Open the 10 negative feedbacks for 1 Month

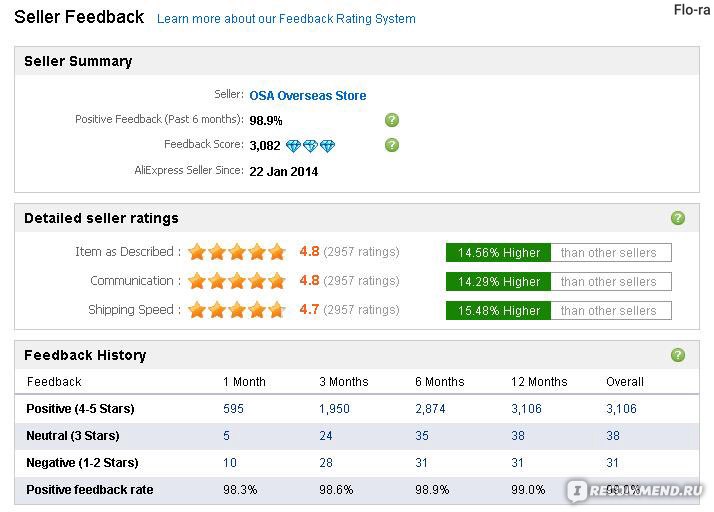(230, 463)
